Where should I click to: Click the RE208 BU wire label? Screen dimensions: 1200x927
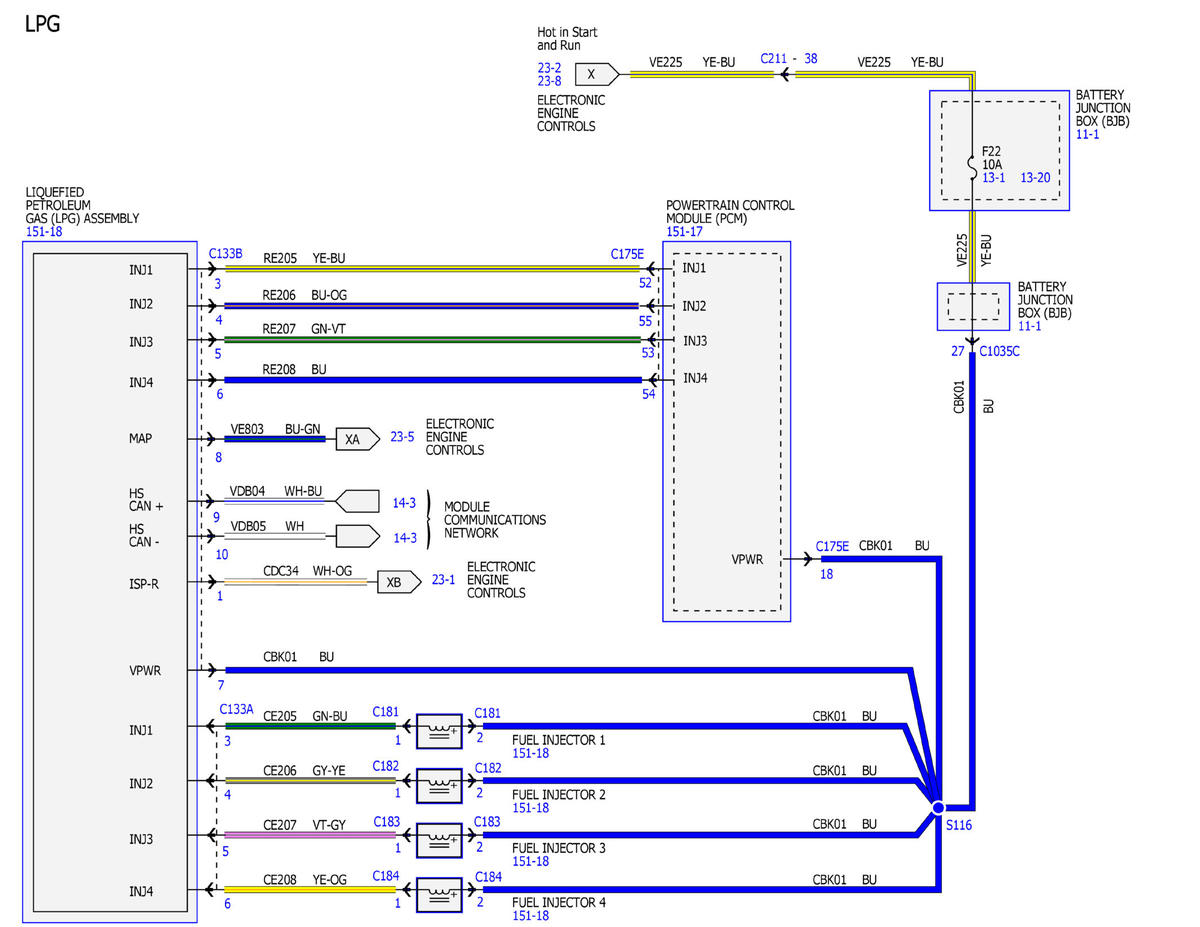tap(295, 369)
